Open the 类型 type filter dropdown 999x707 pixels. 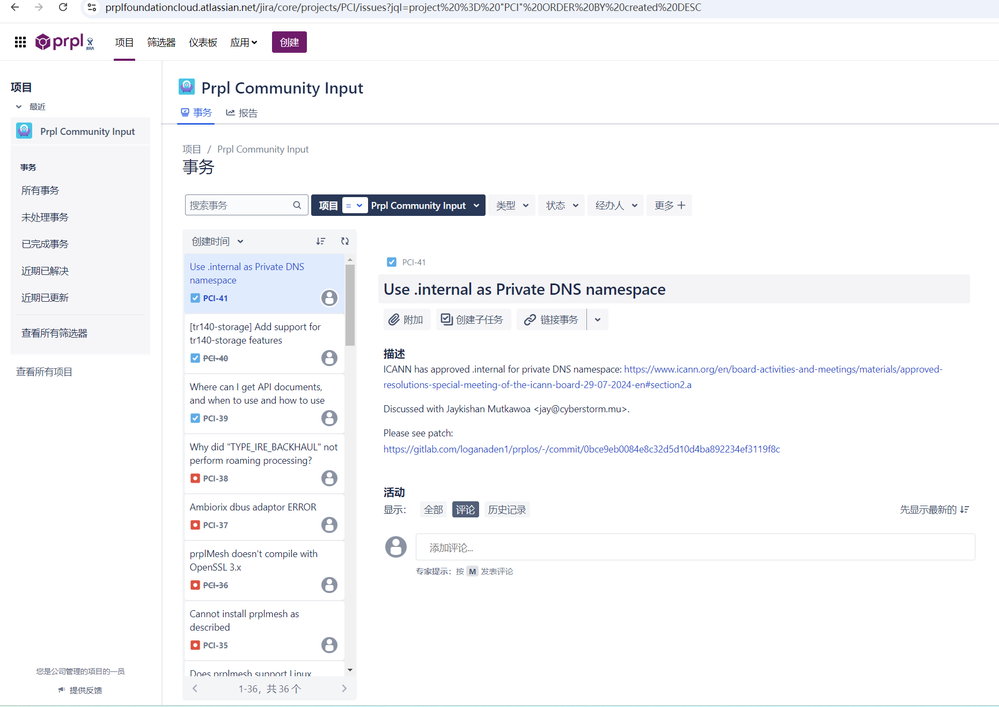[512, 205]
